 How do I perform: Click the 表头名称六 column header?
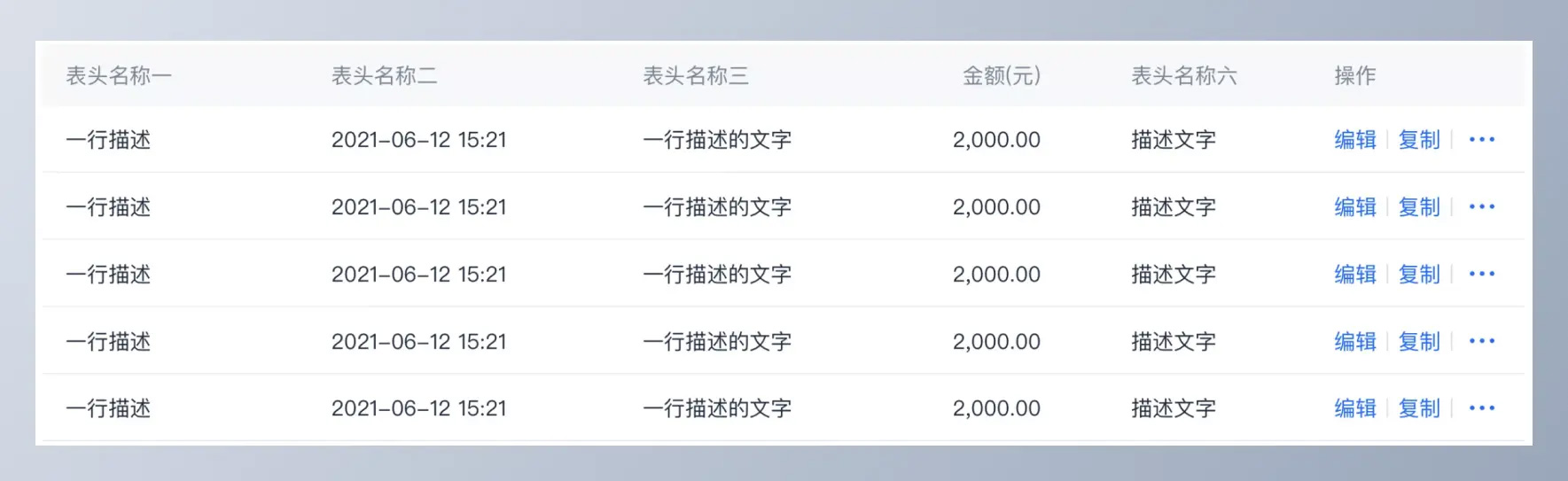pyautogui.click(x=1184, y=76)
